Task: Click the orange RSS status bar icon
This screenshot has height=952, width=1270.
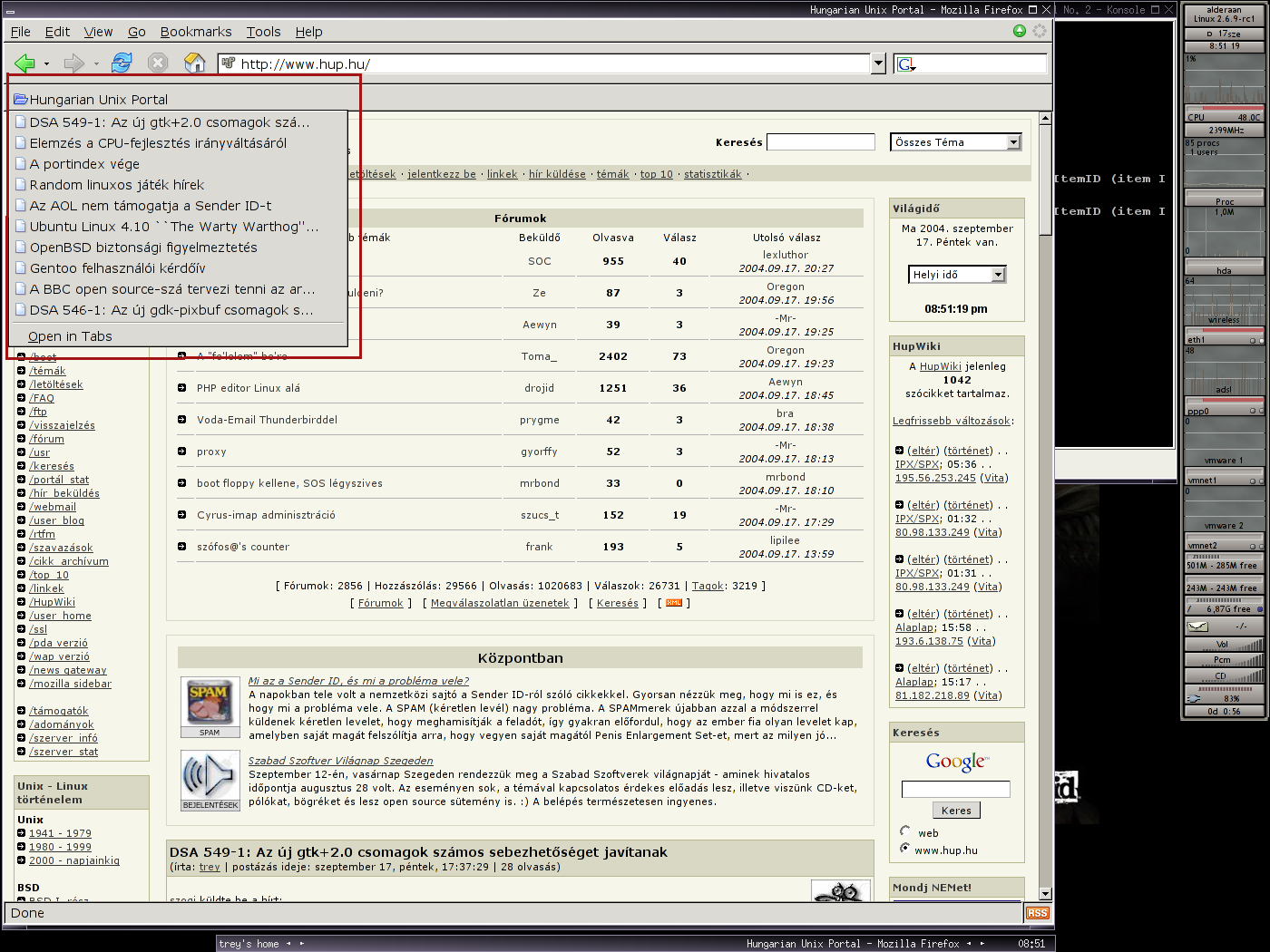Action: [1037, 913]
